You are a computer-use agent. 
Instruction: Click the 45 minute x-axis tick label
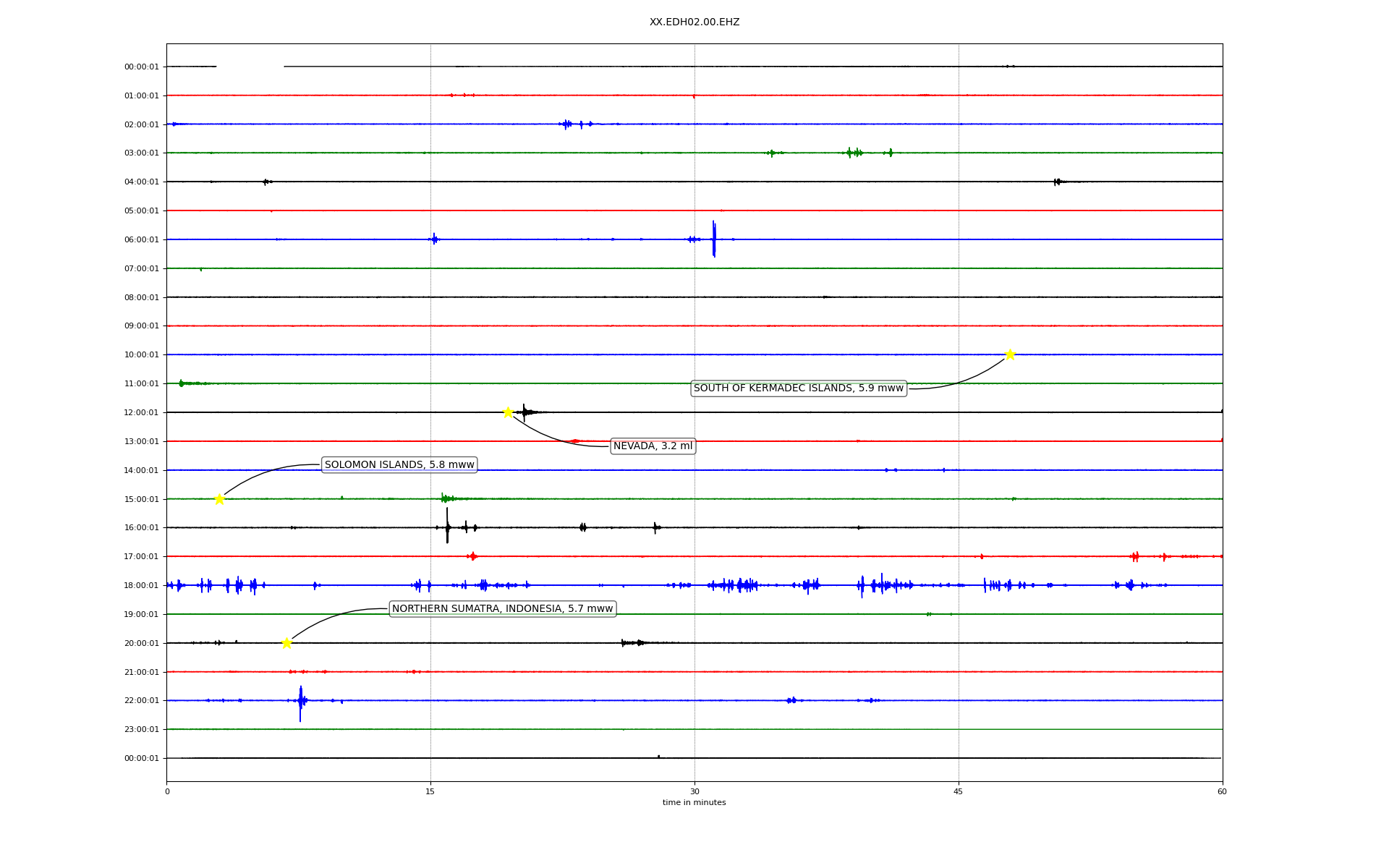pos(959,791)
